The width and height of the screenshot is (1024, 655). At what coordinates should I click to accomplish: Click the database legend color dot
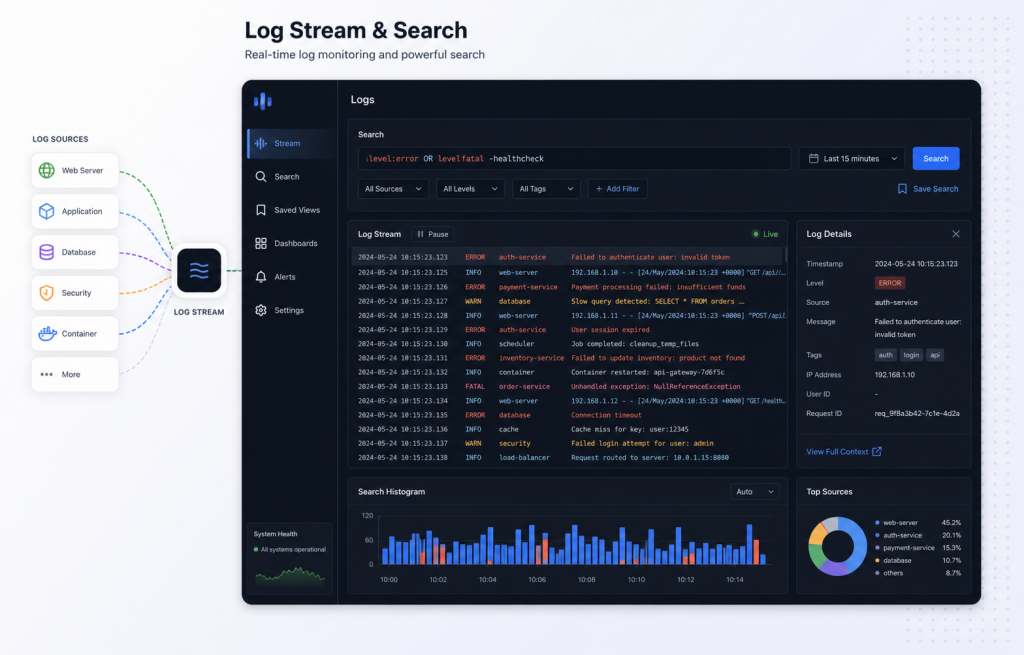pyautogui.click(x=877, y=560)
